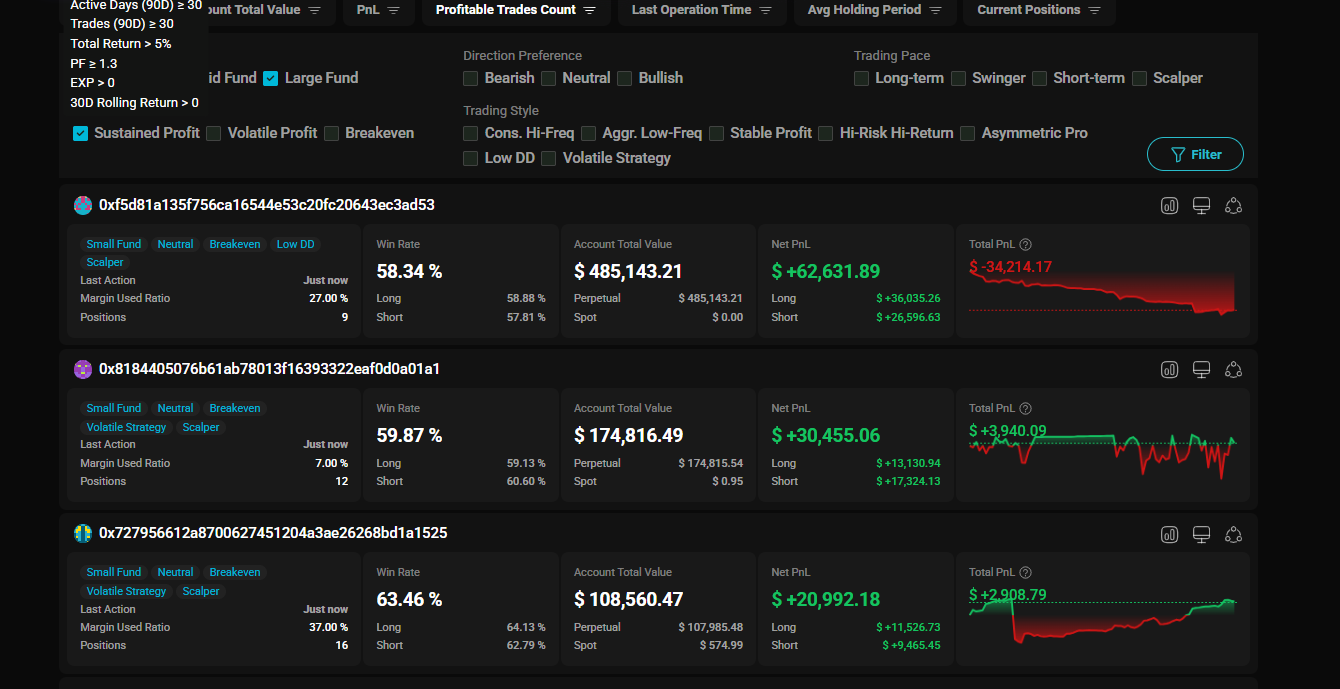Click bar chart icon for address 0xf5d81a135f…
The width and height of the screenshot is (1340, 689).
(x=1169, y=206)
